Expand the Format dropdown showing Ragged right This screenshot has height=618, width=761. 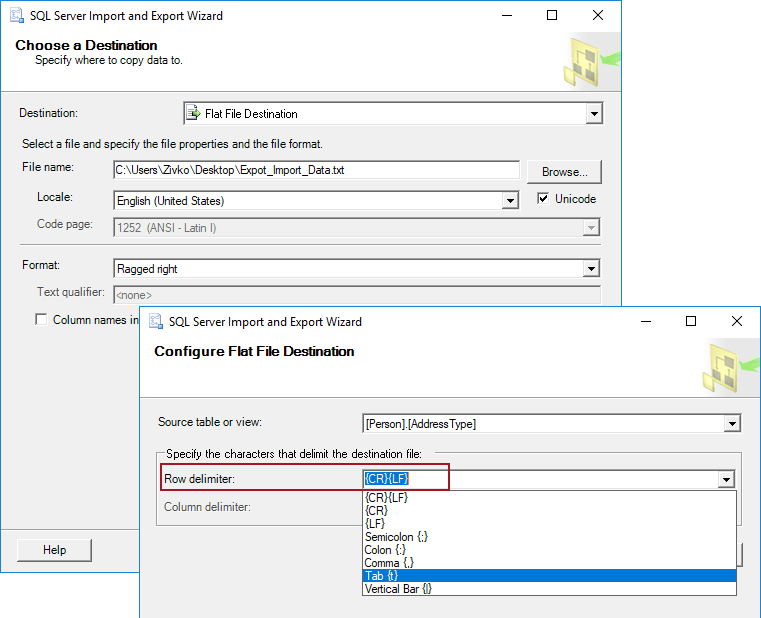[x=591, y=268]
